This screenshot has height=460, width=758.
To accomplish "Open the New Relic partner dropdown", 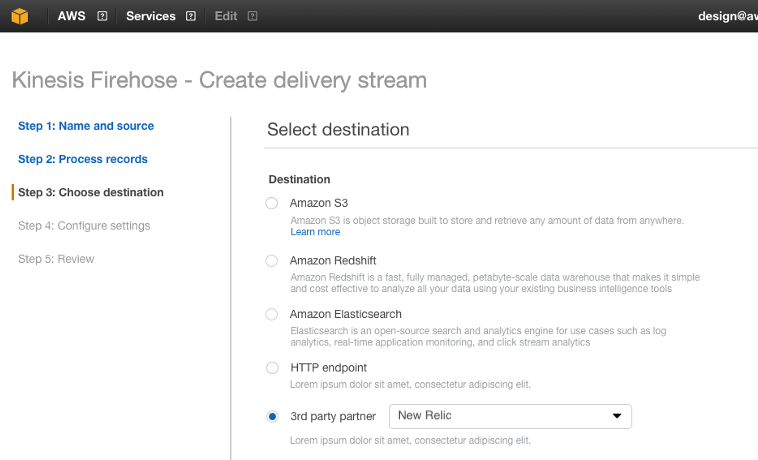I will coord(510,417).
